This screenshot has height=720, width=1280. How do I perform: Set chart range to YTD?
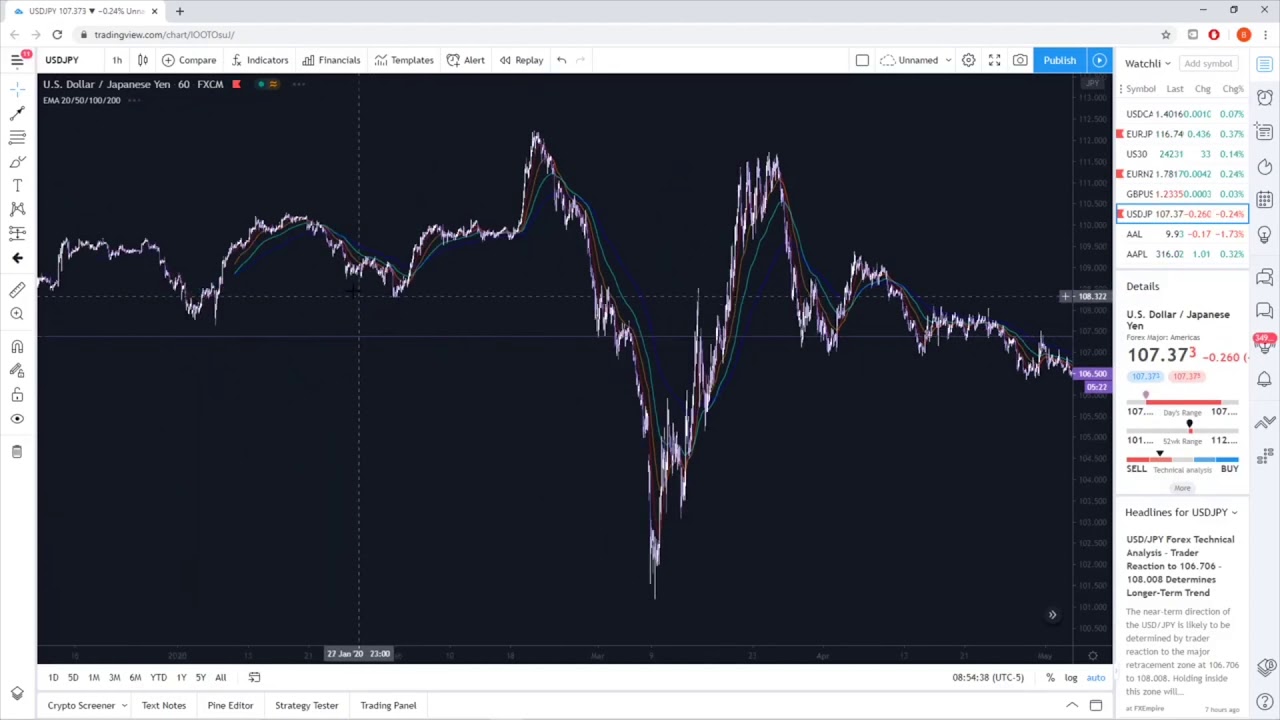pos(158,677)
